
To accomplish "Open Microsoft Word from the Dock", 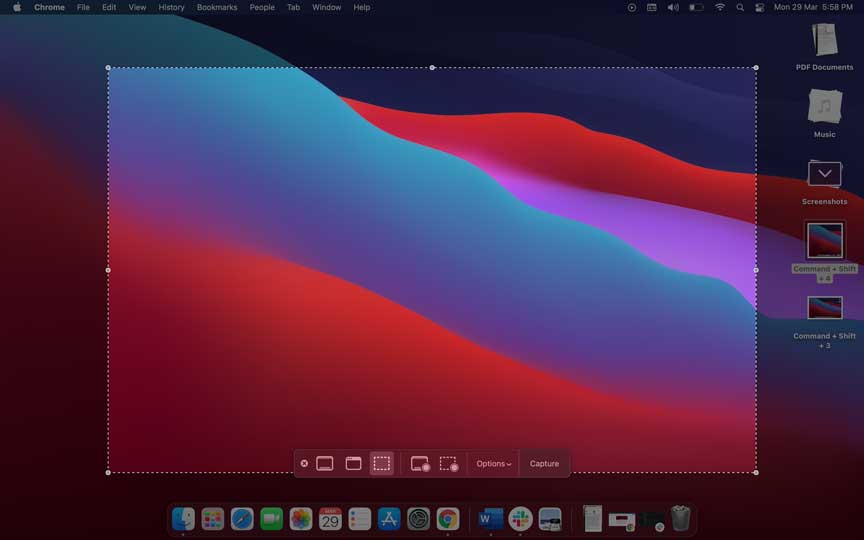I will [x=490, y=519].
